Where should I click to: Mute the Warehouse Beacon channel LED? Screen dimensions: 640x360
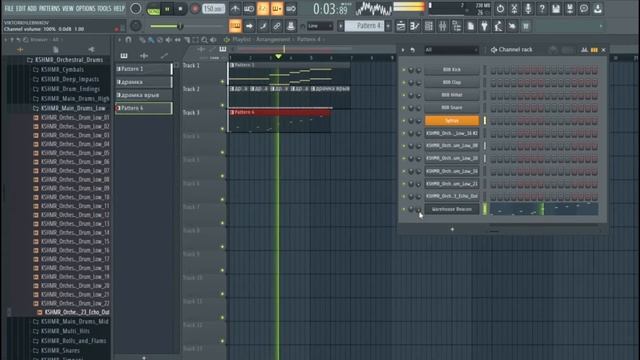point(404,209)
